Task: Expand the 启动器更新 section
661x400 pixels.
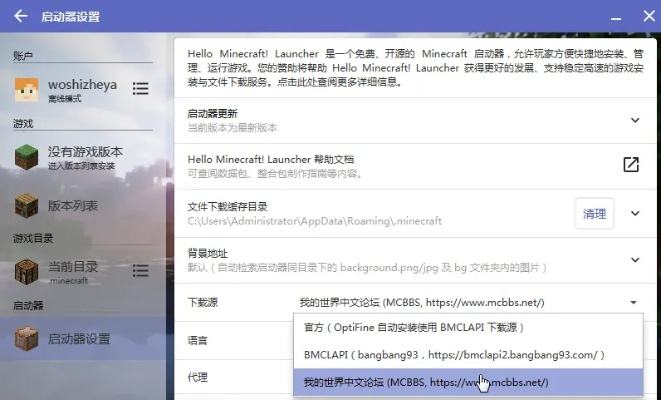Action: click(635, 120)
